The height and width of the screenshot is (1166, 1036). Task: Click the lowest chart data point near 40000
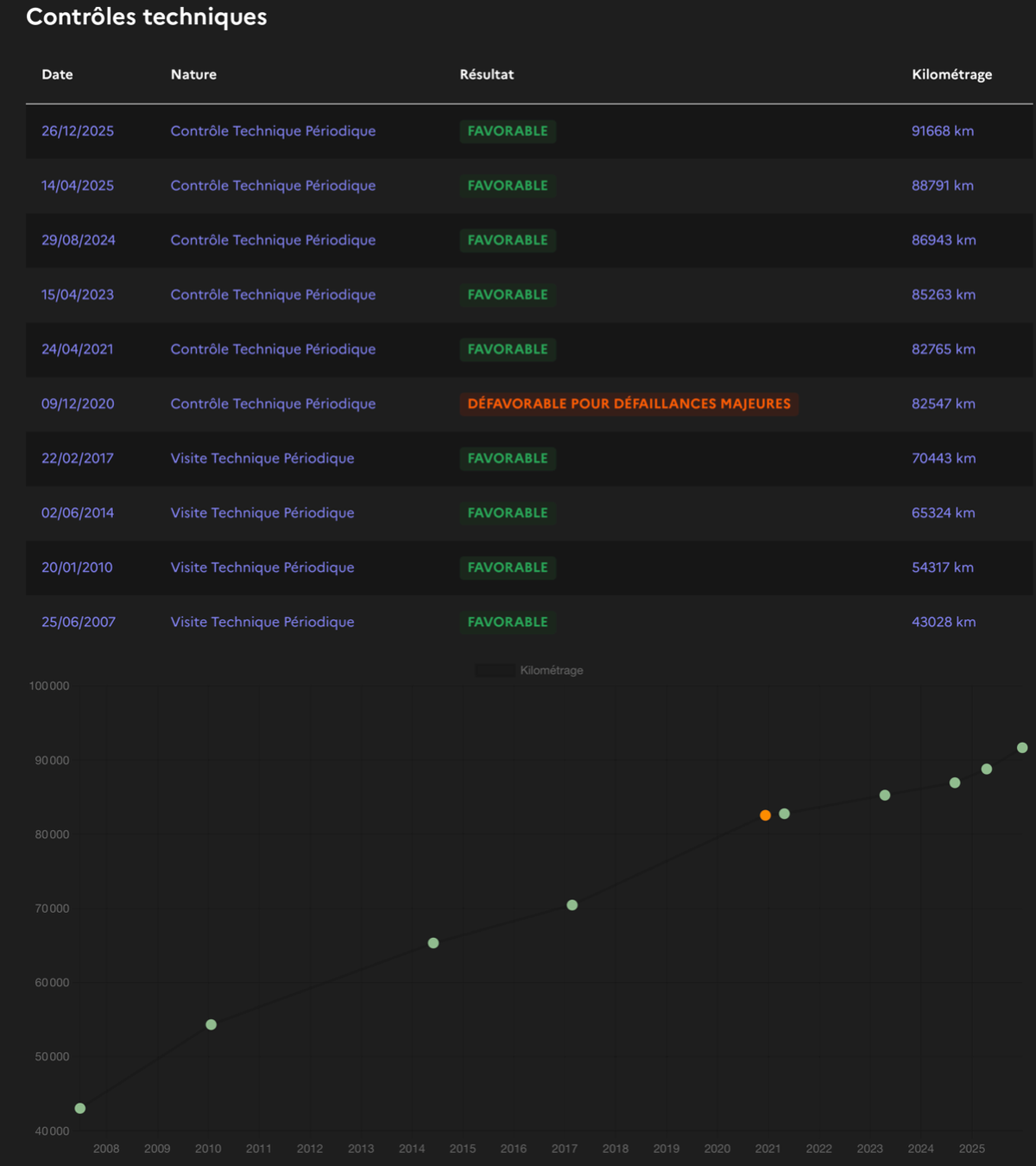[80, 1108]
